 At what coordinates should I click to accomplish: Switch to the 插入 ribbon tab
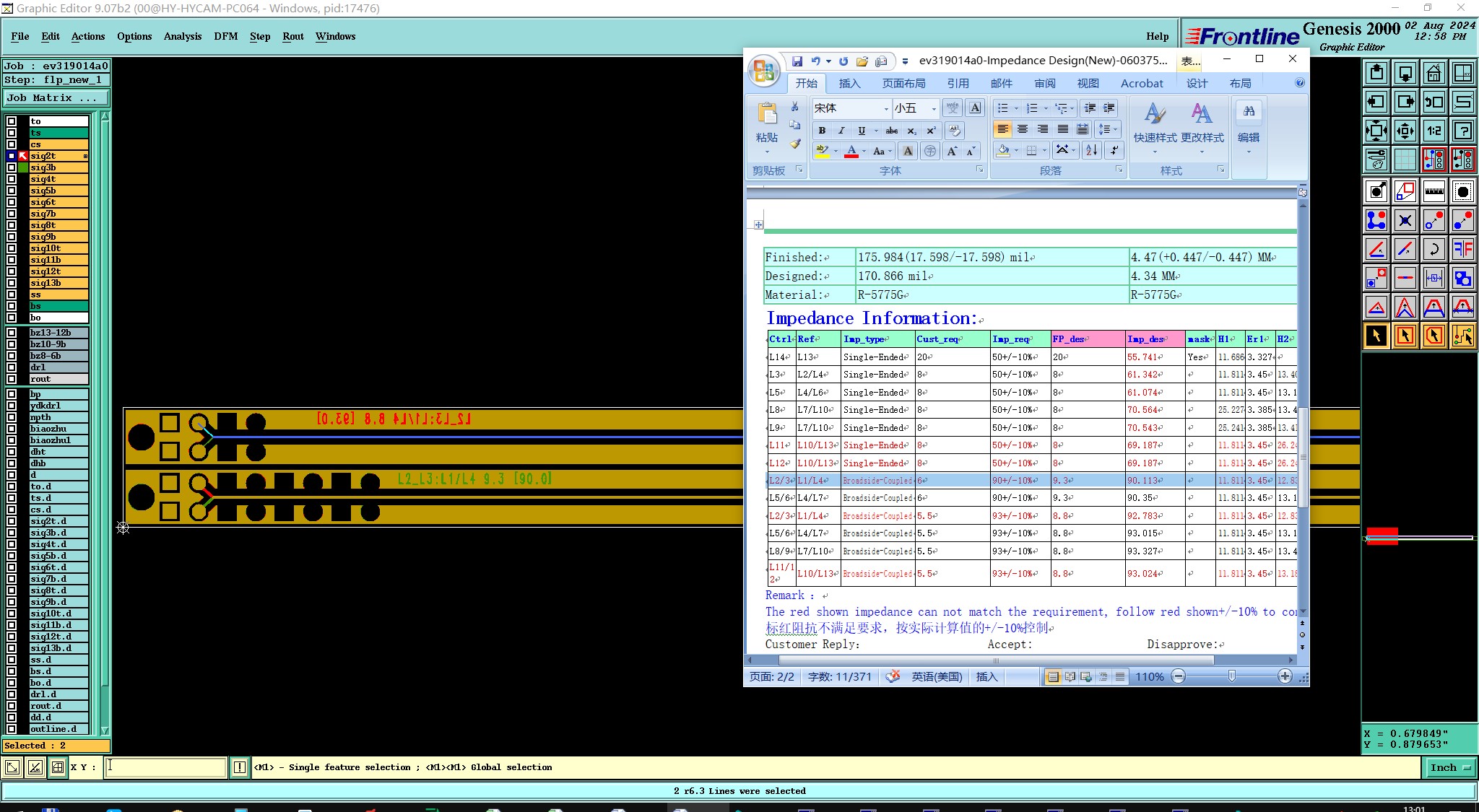[x=849, y=84]
